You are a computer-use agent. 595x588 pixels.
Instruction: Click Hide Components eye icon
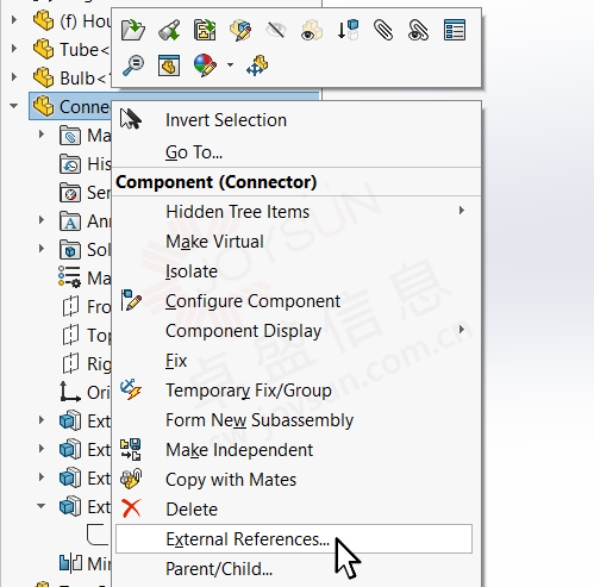(276, 30)
